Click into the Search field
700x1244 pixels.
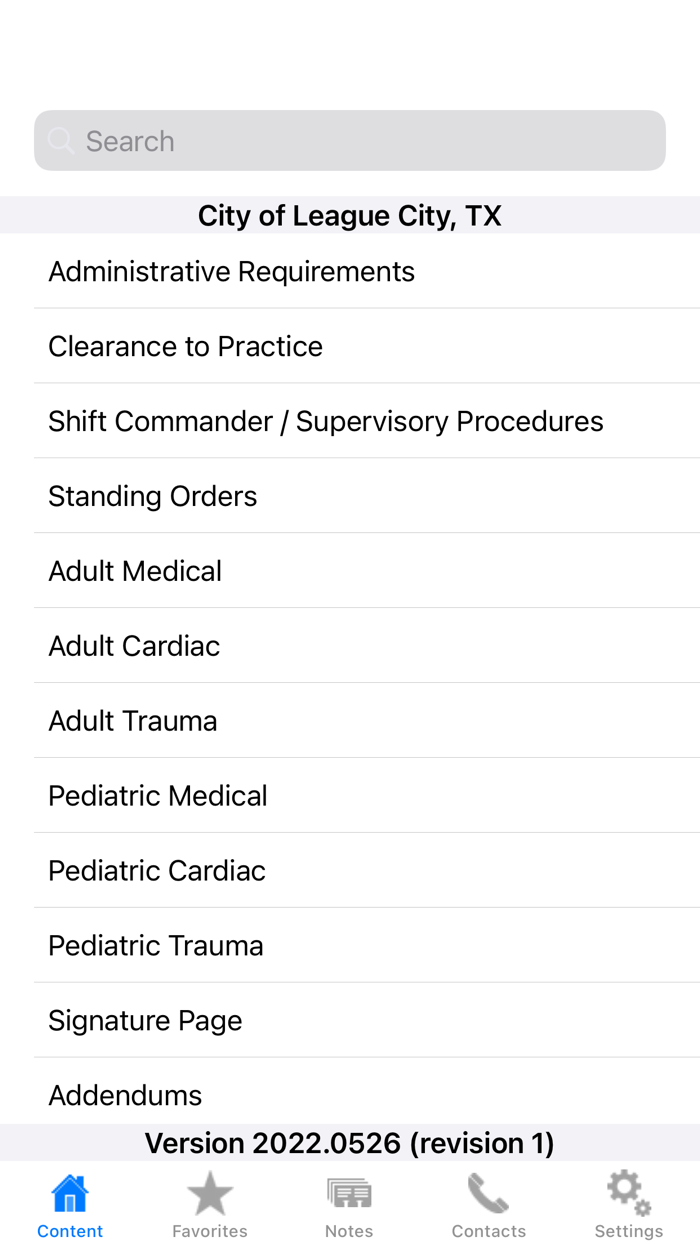click(x=370, y=141)
